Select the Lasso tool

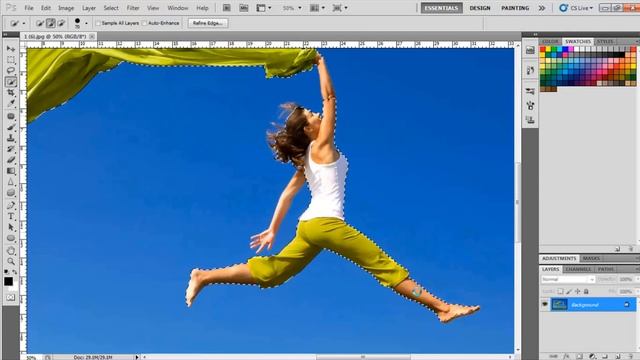11,71
